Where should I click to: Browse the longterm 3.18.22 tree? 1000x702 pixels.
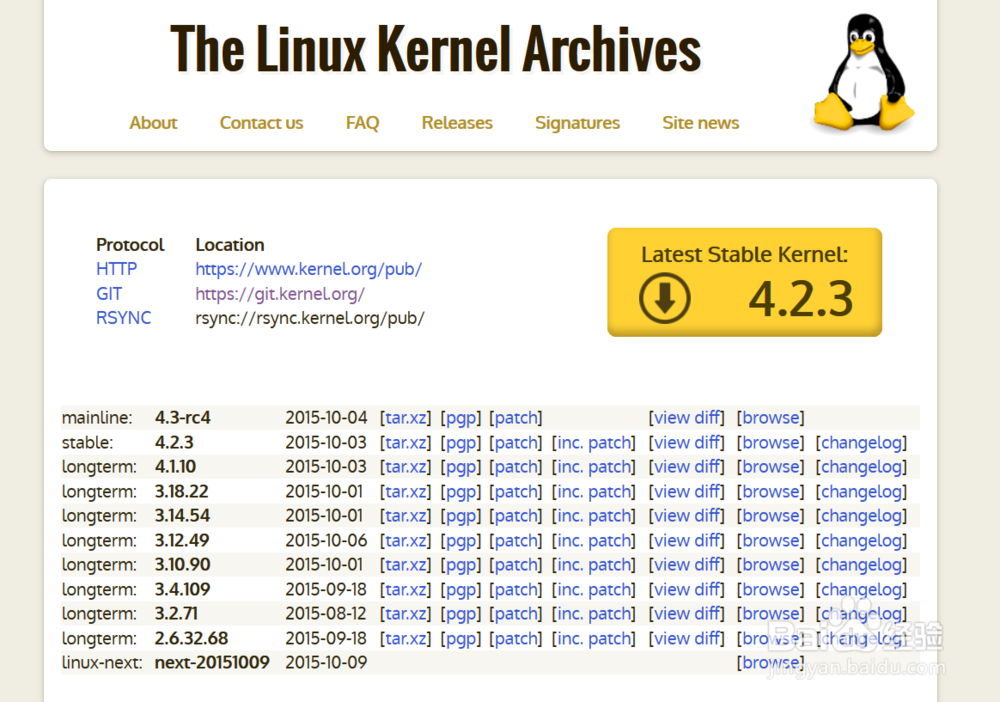pyautogui.click(x=770, y=492)
